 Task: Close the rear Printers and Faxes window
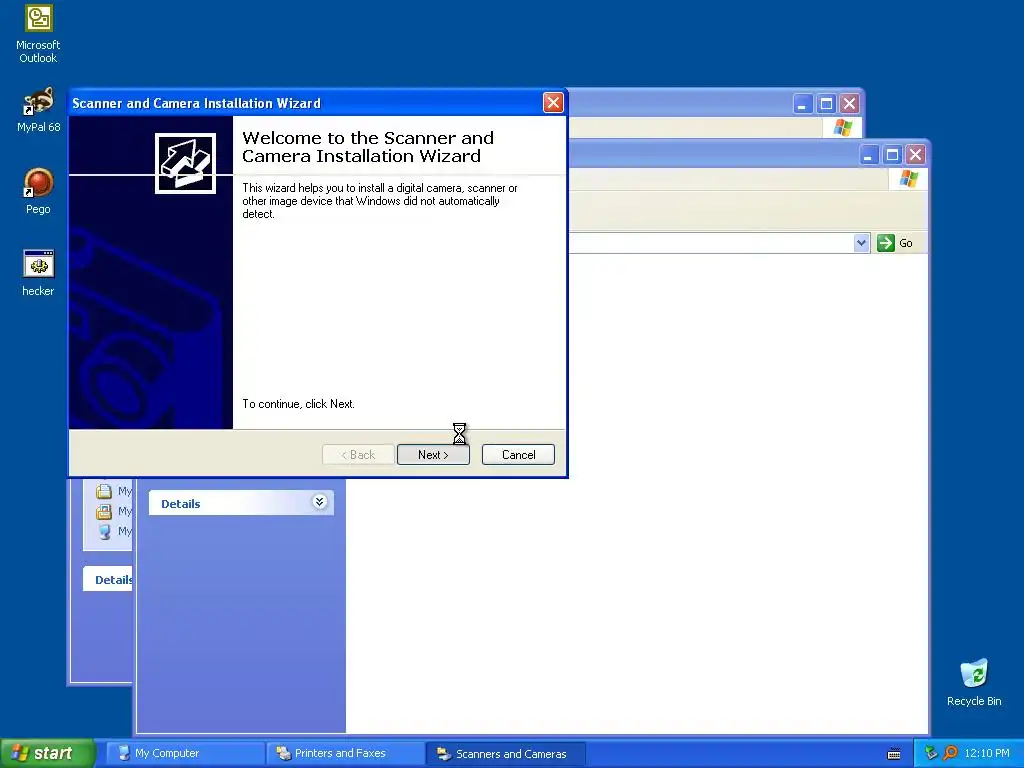point(849,103)
